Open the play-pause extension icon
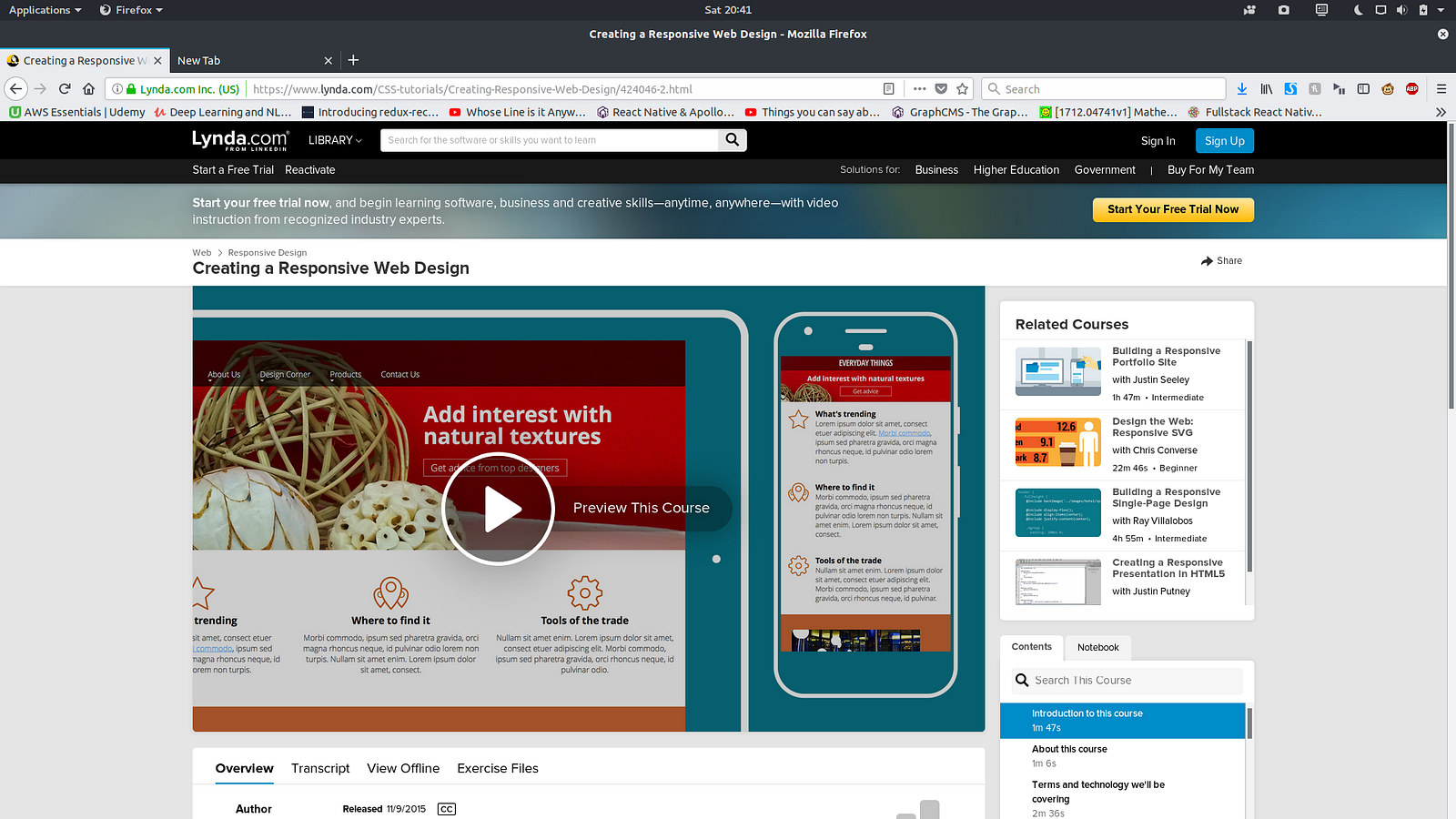The height and width of the screenshot is (819, 1456). pos(1339,89)
